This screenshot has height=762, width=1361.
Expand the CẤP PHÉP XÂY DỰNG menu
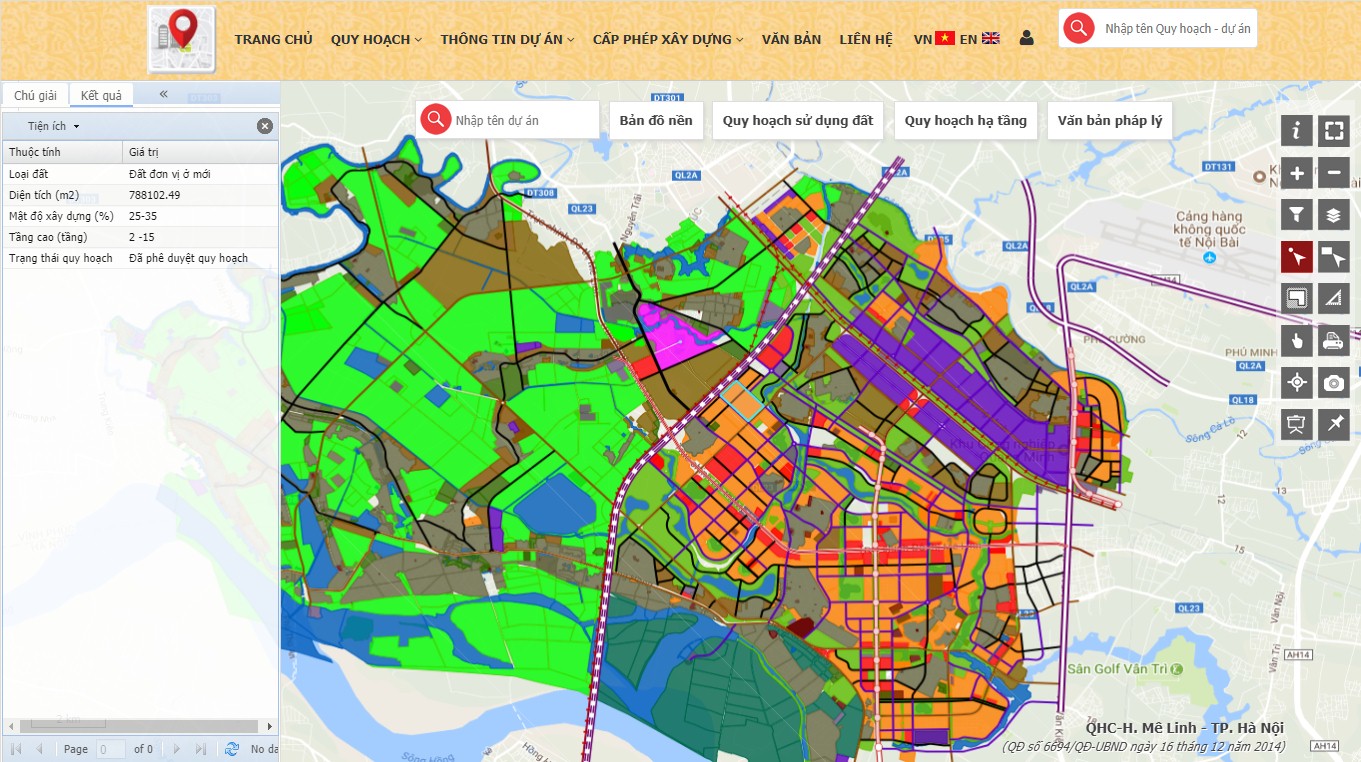(x=668, y=39)
